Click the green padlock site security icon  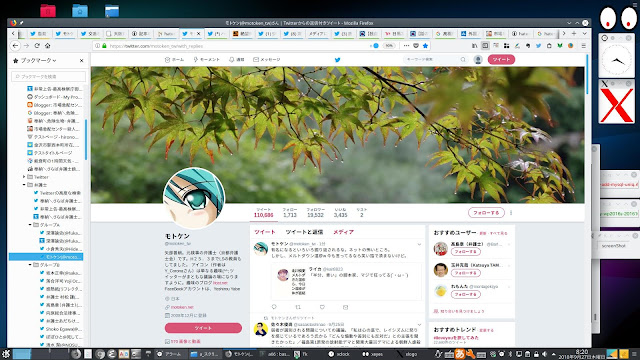pos(104,46)
